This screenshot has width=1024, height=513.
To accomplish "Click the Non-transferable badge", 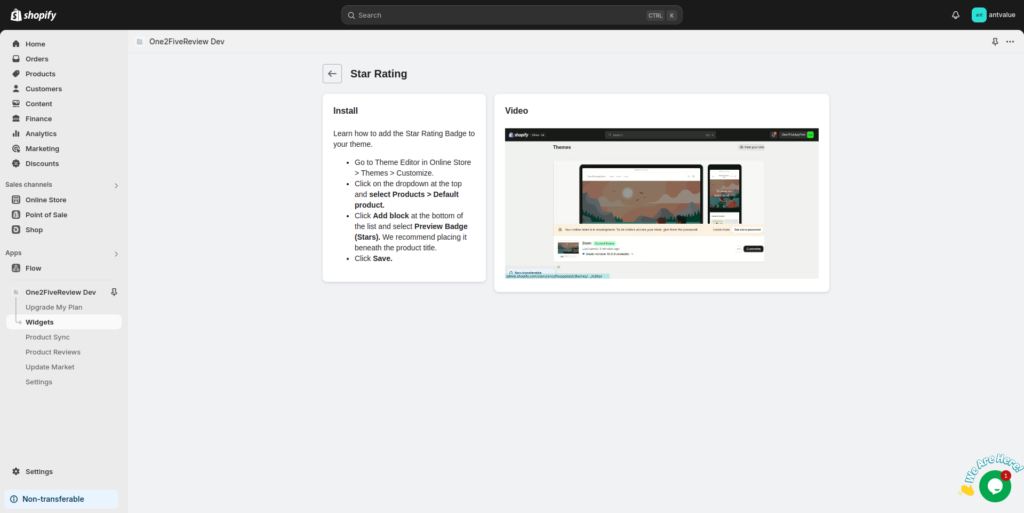I will (x=53, y=499).
